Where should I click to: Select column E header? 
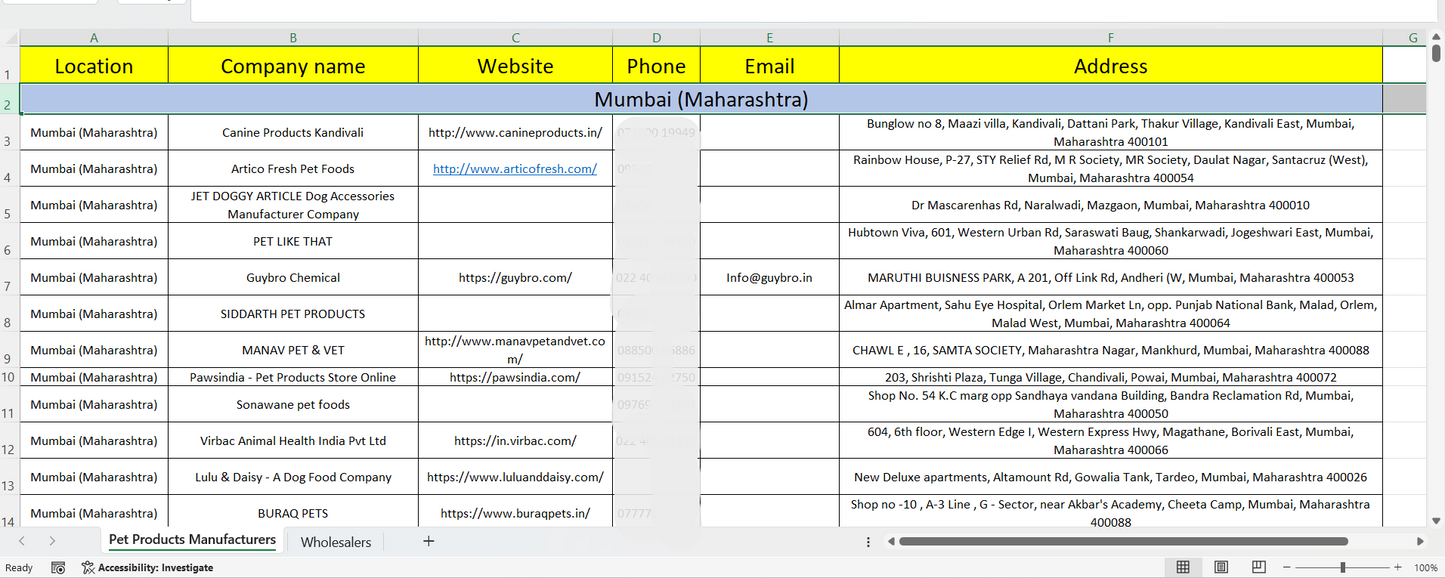(x=770, y=38)
